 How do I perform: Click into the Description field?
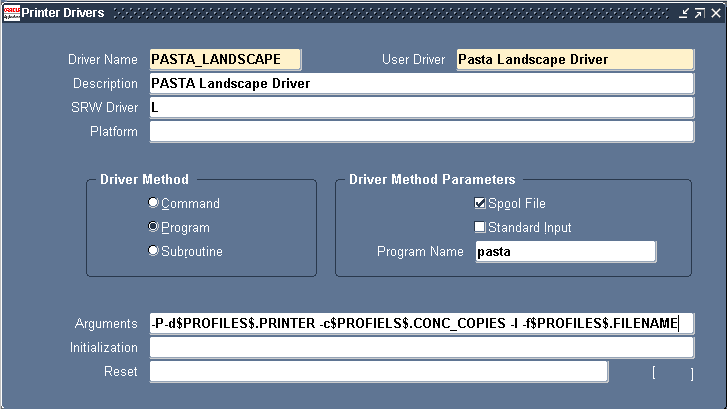pyautogui.click(x=421, y=83)
